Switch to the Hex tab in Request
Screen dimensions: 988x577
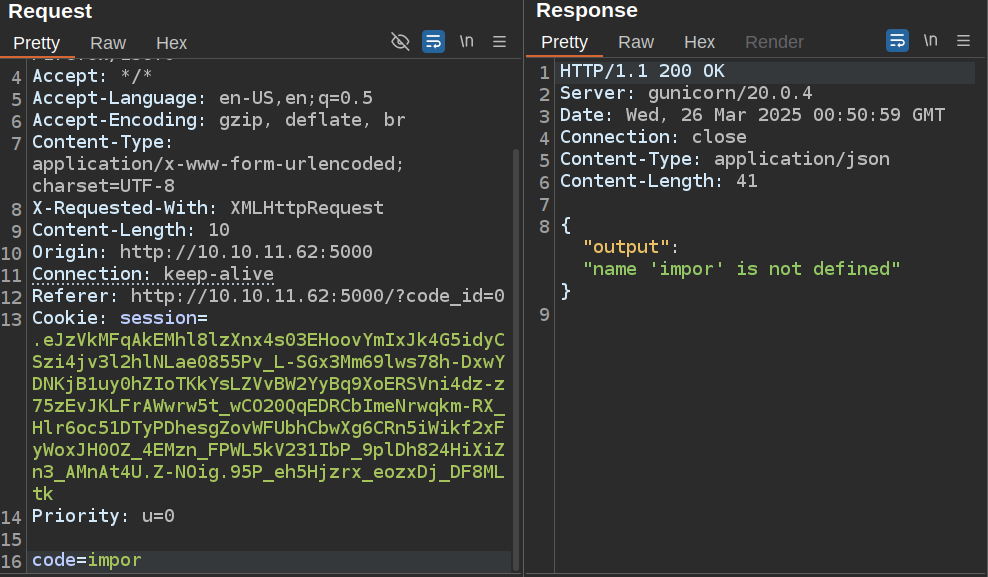(x=171, y=43)
